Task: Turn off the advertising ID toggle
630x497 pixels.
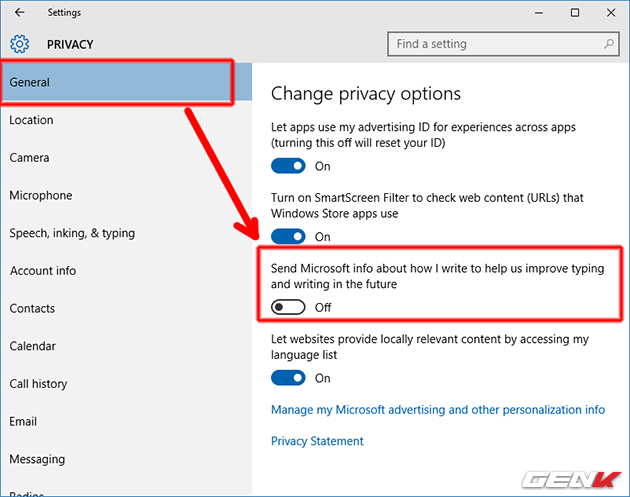Action: [x=289, y=166]
